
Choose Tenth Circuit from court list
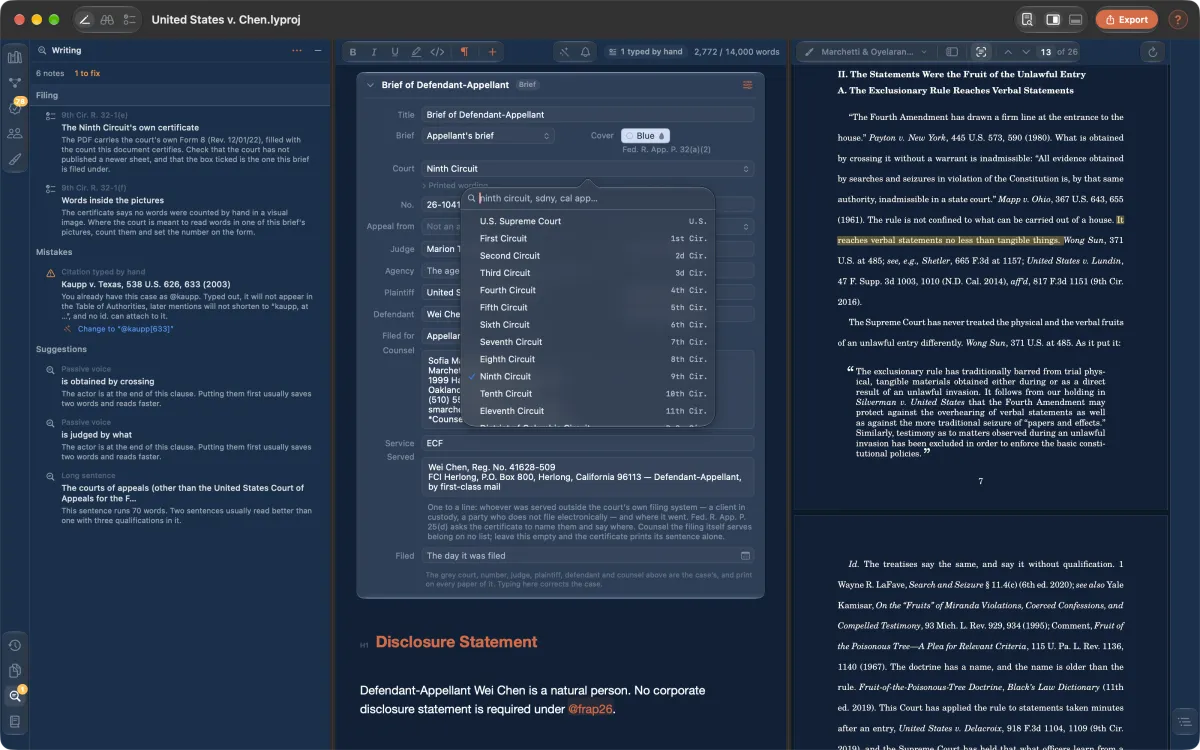(x=587, y=394)
